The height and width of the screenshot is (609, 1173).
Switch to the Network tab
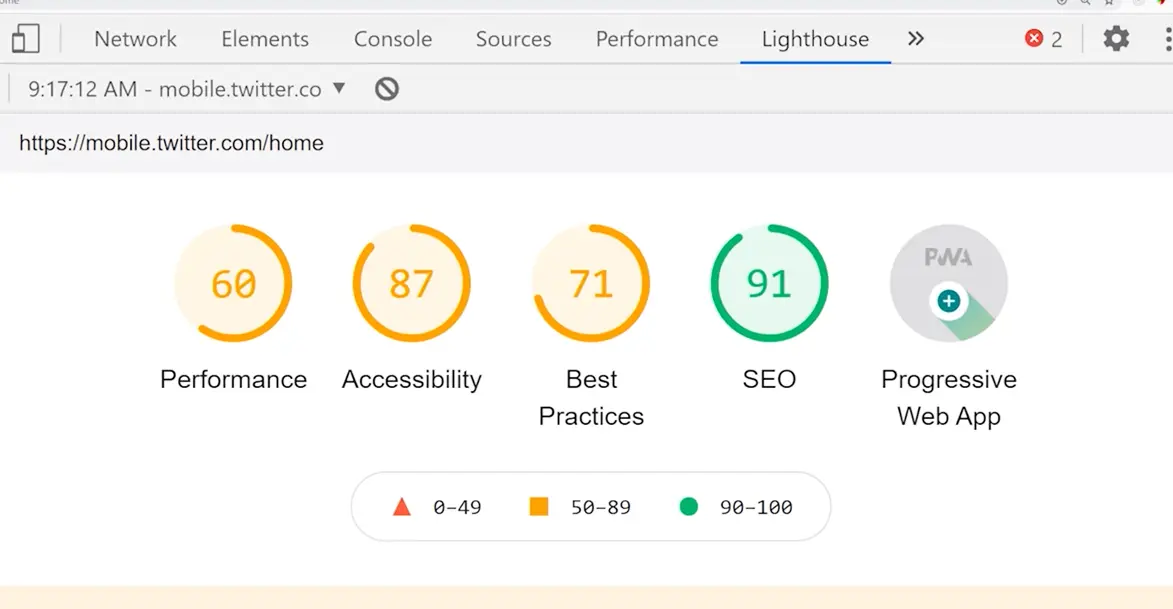coord(135,39)
